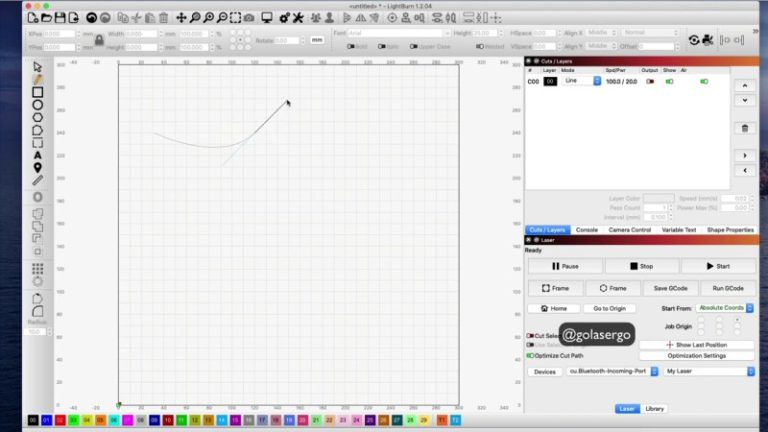Save the project with the floppy disk icon
Viewport: 768px width, 432px height.
(x=60, y=18)
